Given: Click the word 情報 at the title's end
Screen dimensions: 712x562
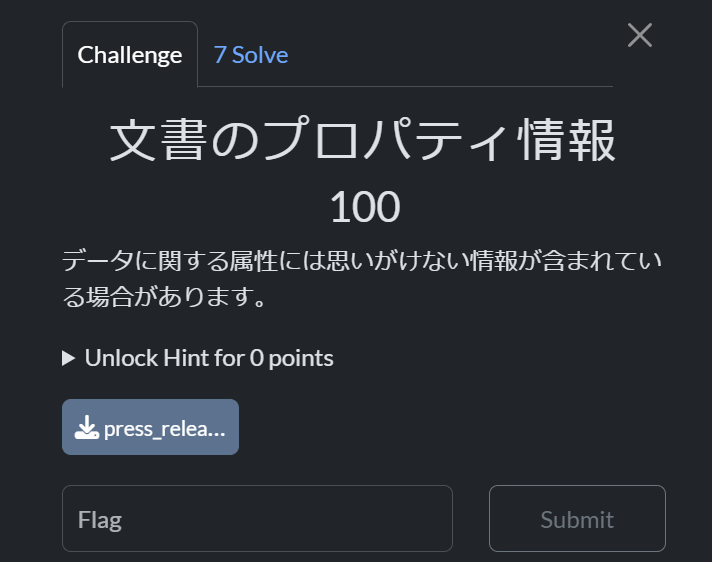Looking at the screenshot, I should [567, 140].
